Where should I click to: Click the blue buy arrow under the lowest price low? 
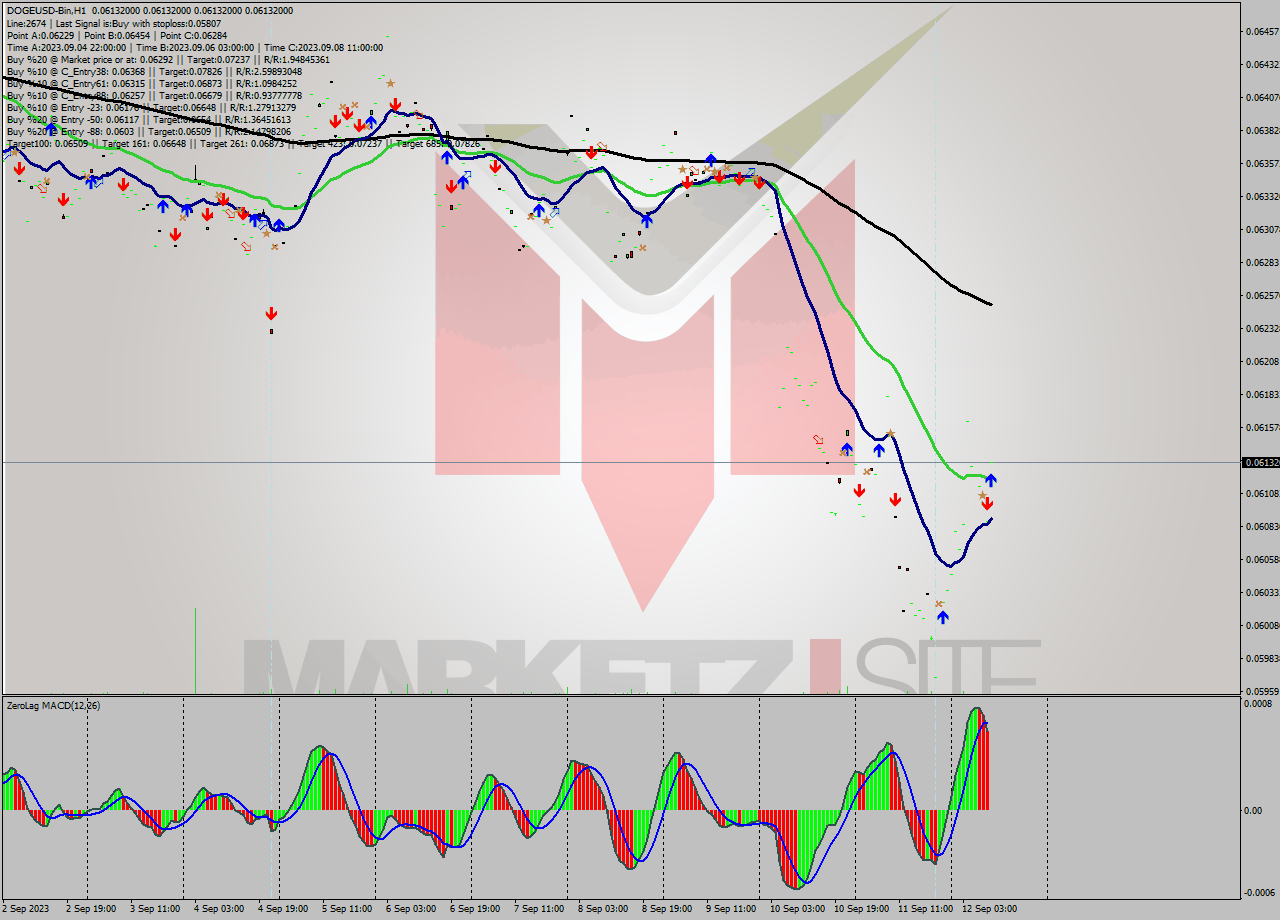point(942,617)
